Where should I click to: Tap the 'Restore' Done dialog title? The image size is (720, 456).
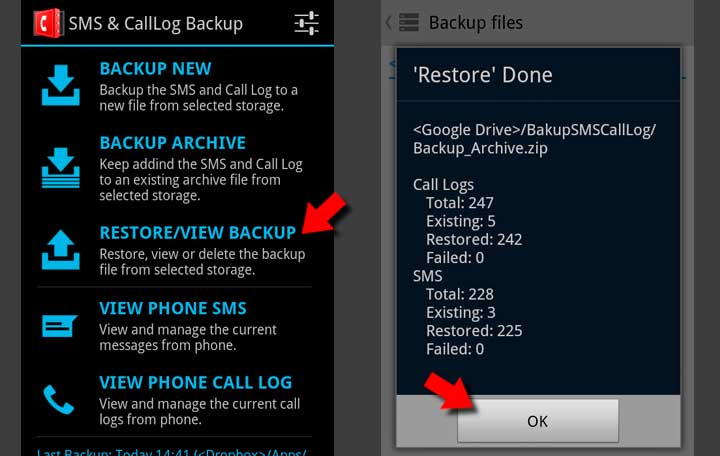[483, 75]
